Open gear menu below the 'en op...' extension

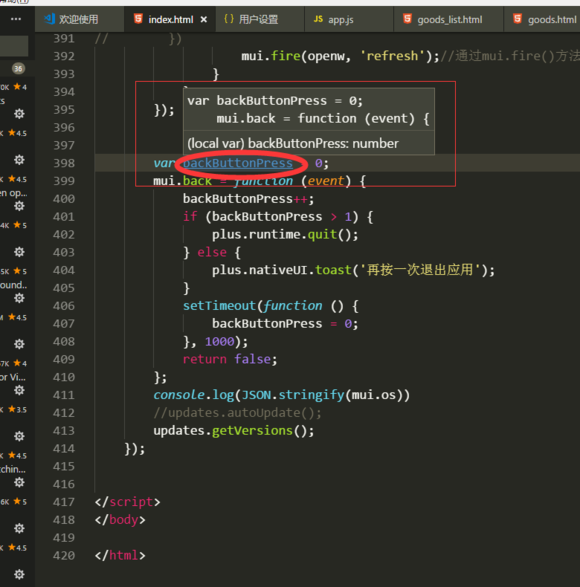pos(19,206)
